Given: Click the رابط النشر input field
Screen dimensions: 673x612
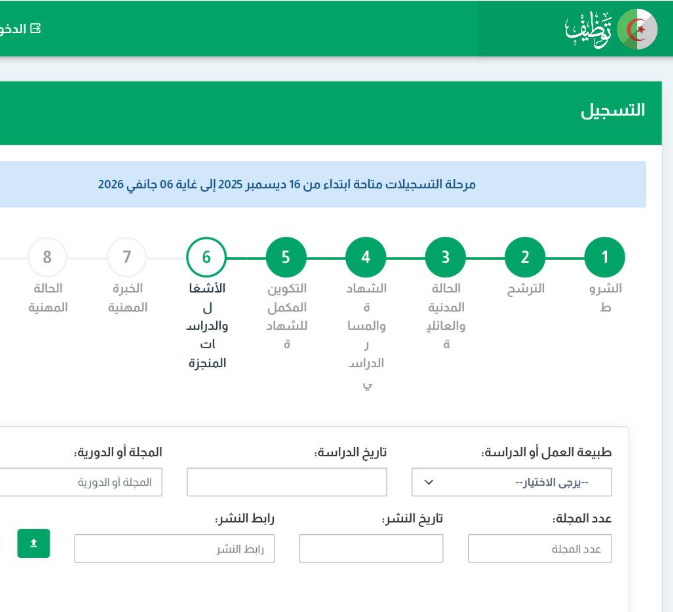Looking at the screenshot, I should 174,548.
